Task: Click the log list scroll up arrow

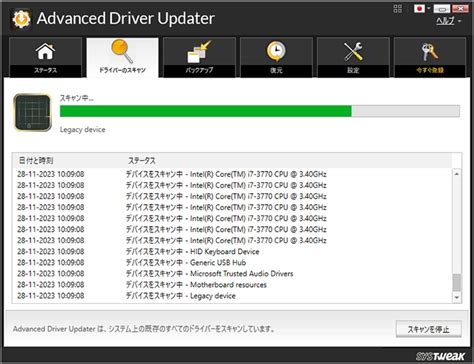Action: (x=457, y=174)
